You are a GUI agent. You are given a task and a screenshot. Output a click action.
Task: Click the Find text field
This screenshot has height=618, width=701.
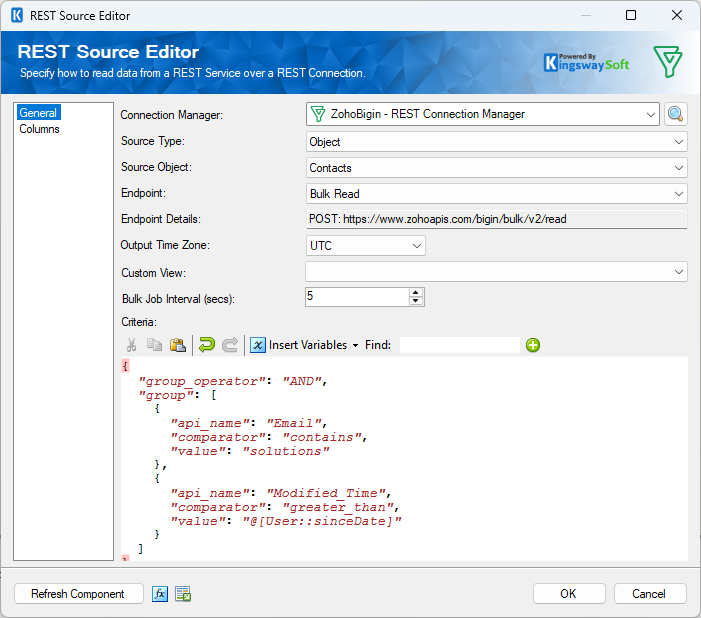460,345
